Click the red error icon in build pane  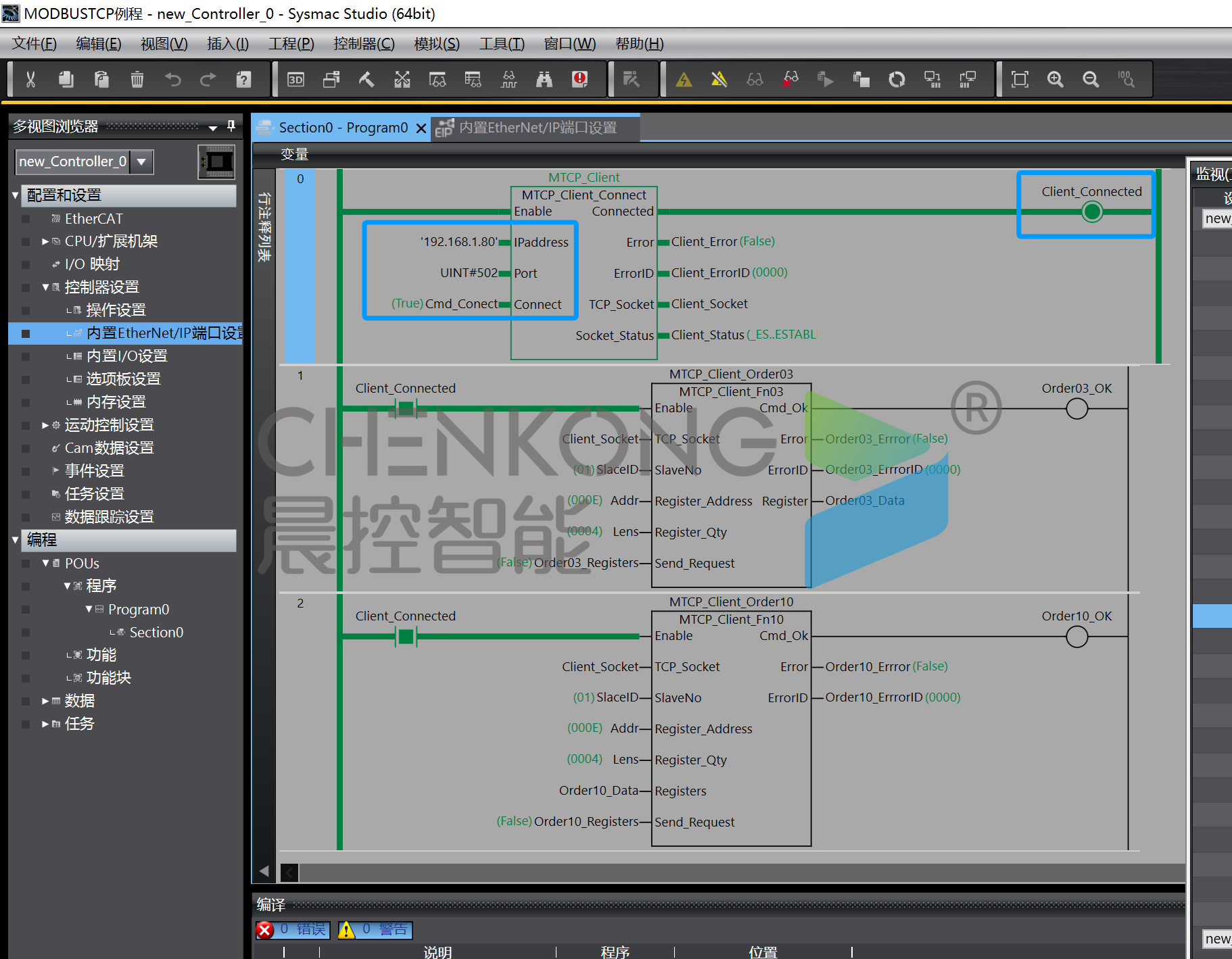coord(265,931)
